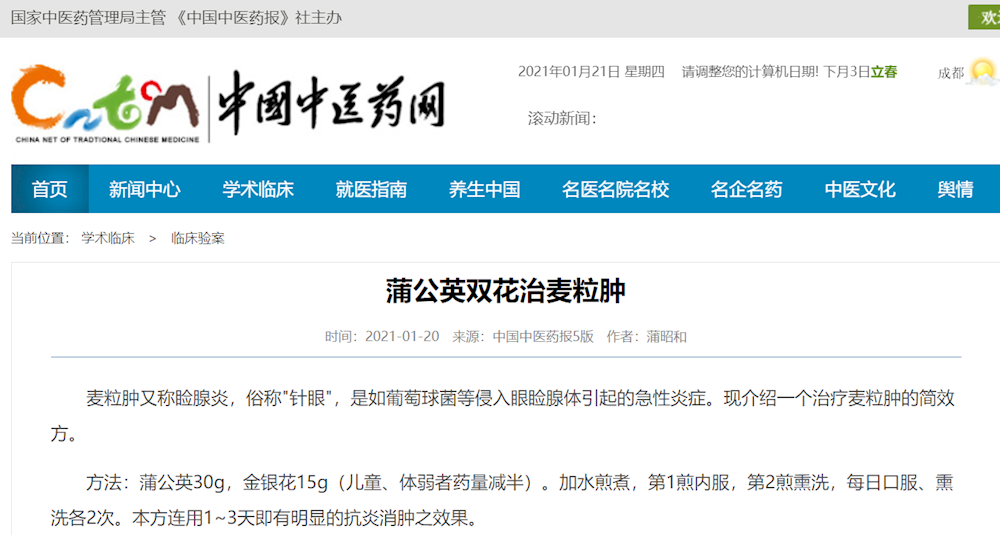Image resolution: width=1000 pixels, height=535 pixels.
Task: Select the 名企名药 navigation item
Action: (746, 189)
